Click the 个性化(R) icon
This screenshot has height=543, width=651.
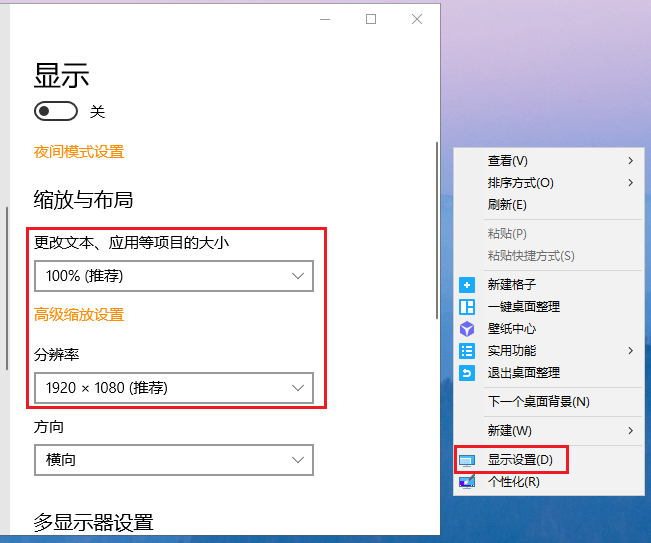click(466, 482)
